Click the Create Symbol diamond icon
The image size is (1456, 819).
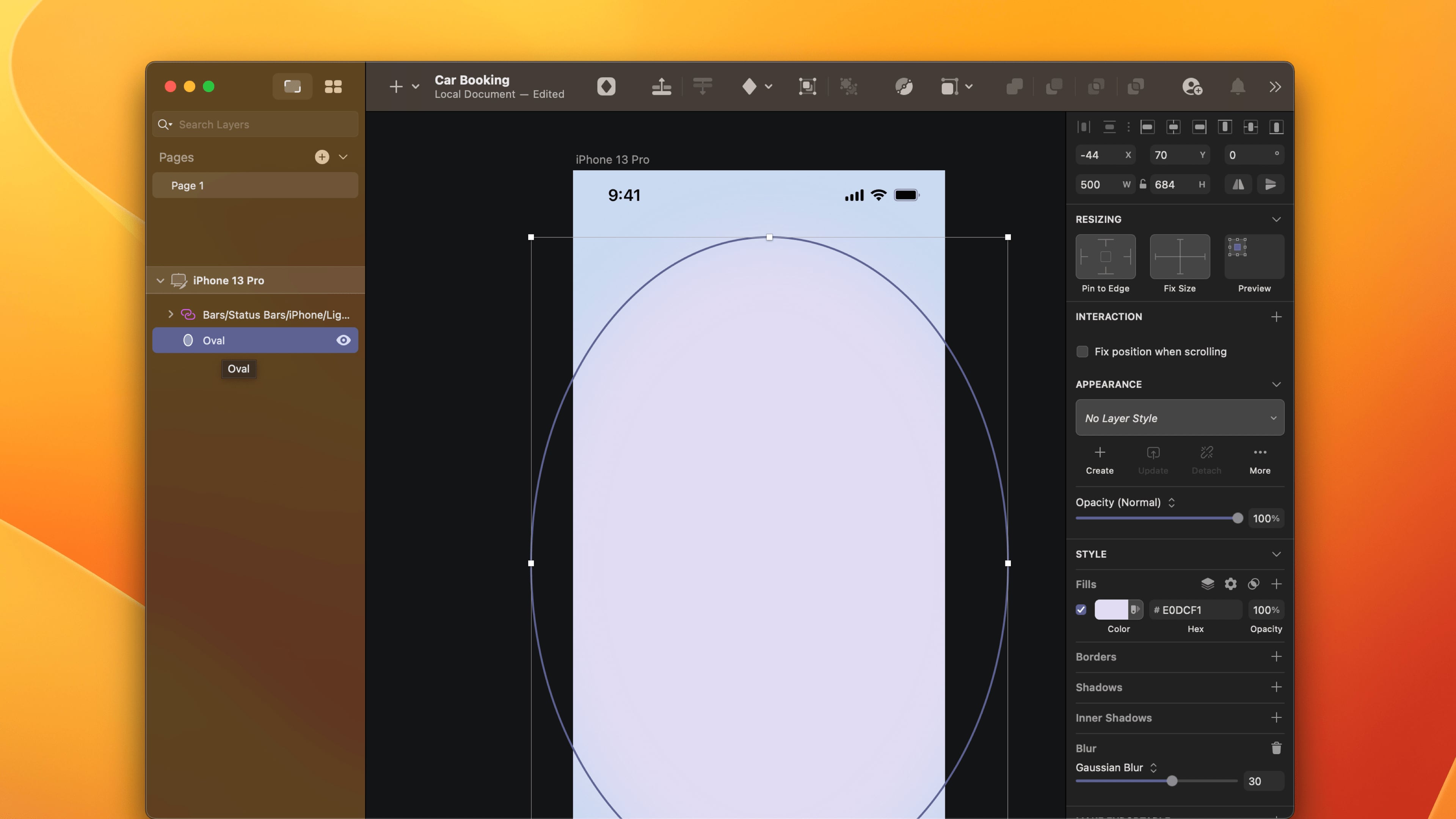tap(750, 86)
